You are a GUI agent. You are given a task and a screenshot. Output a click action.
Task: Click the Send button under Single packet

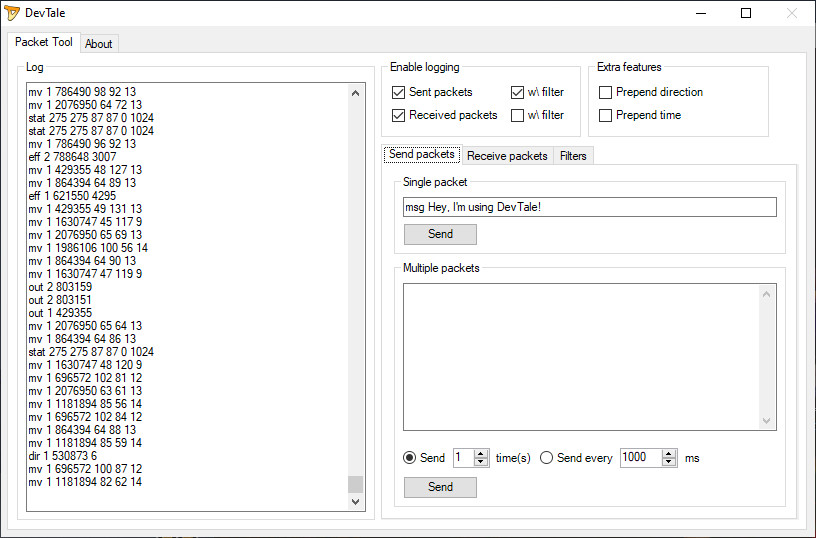pyautogui.click(x=440, y=234)
